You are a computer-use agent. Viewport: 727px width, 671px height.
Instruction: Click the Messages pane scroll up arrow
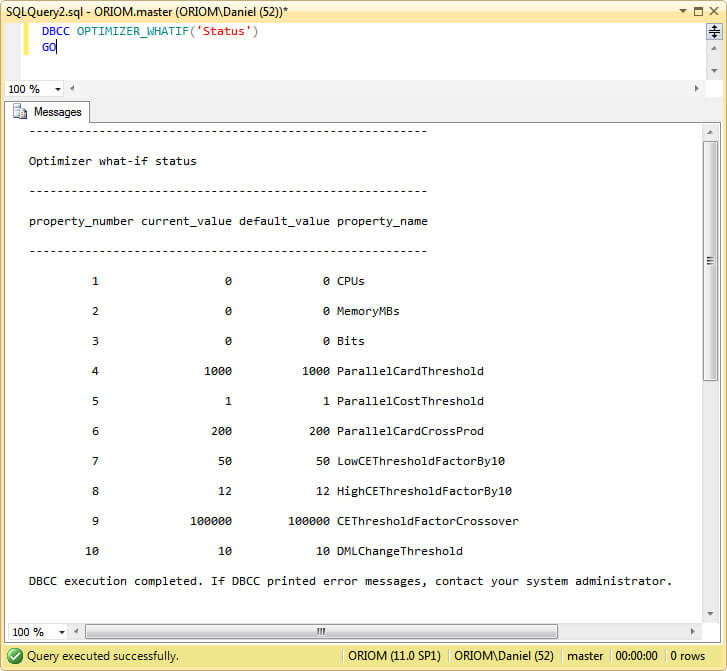coord(710,132)
